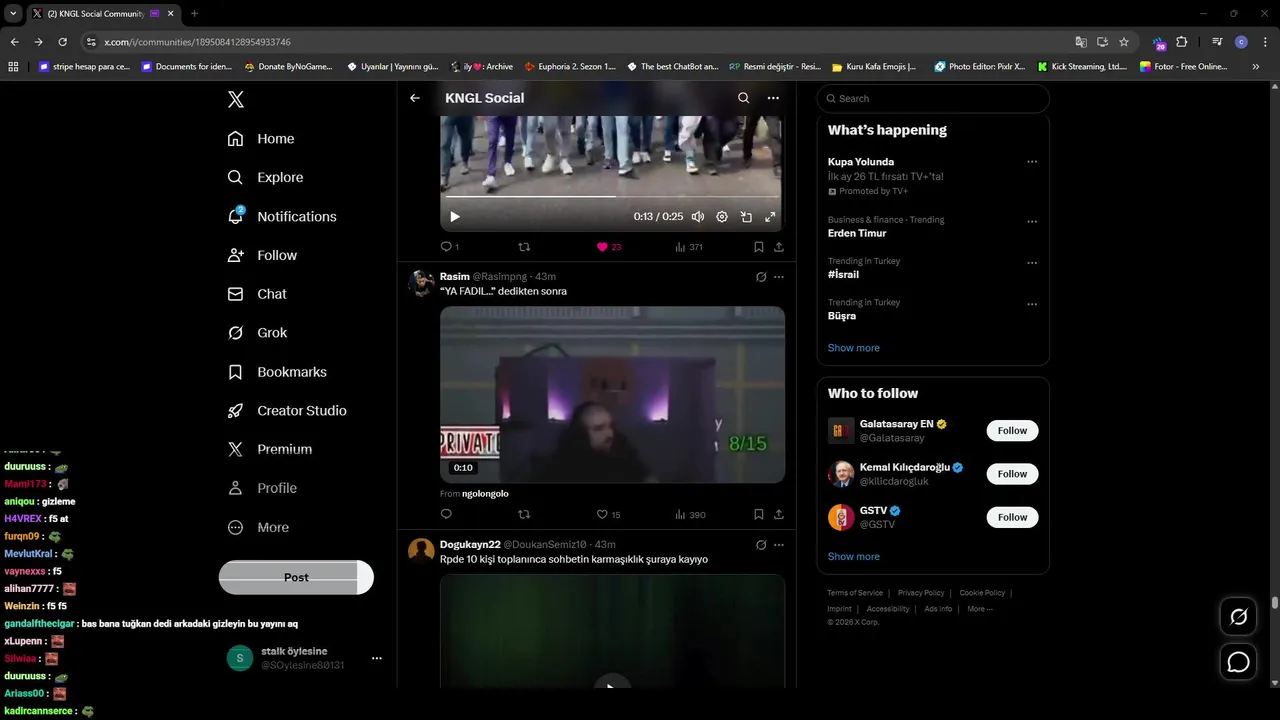Open the Home page
1280x720 pixels.
(261, 139)
